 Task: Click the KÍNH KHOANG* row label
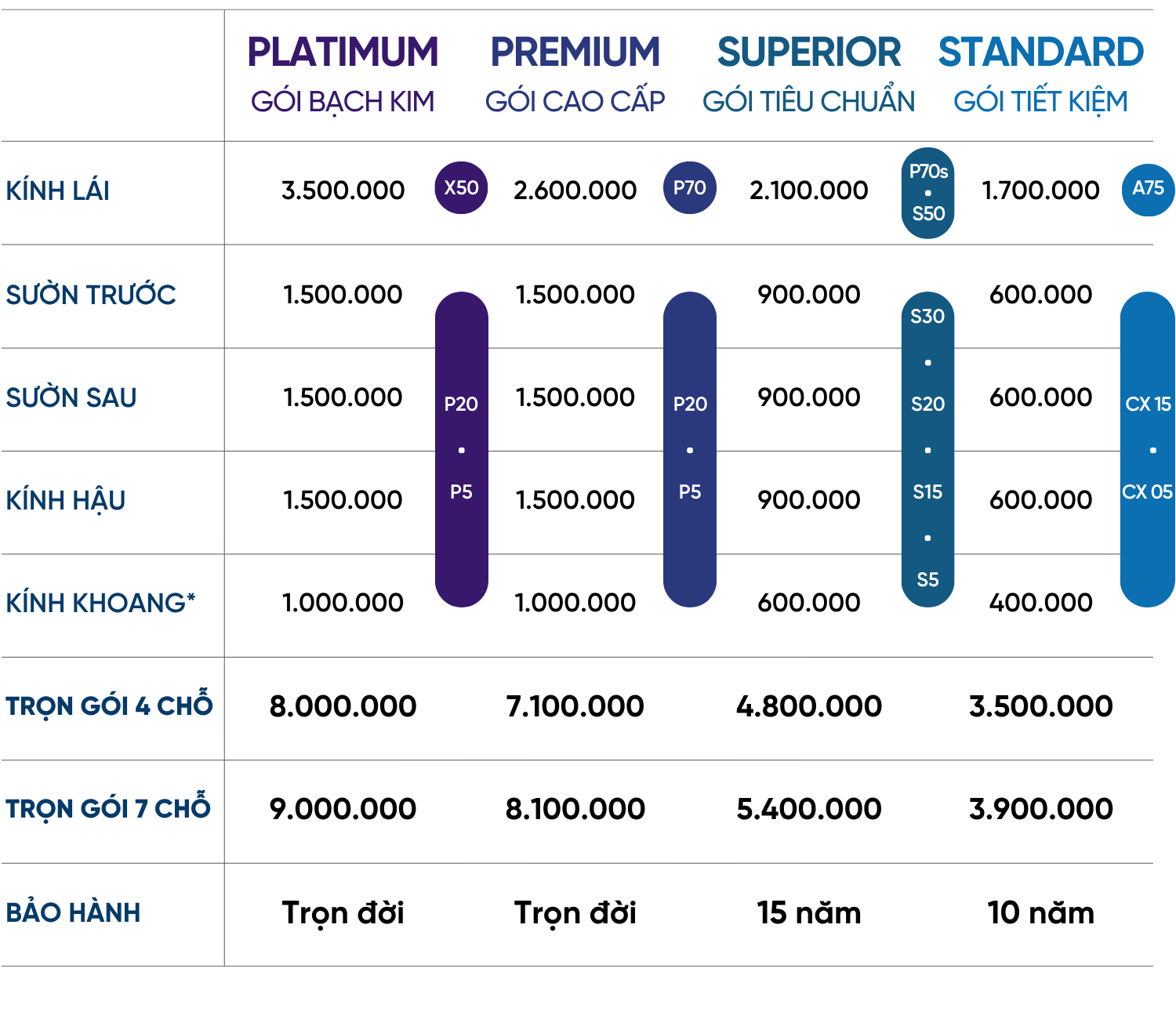(100, 603)
